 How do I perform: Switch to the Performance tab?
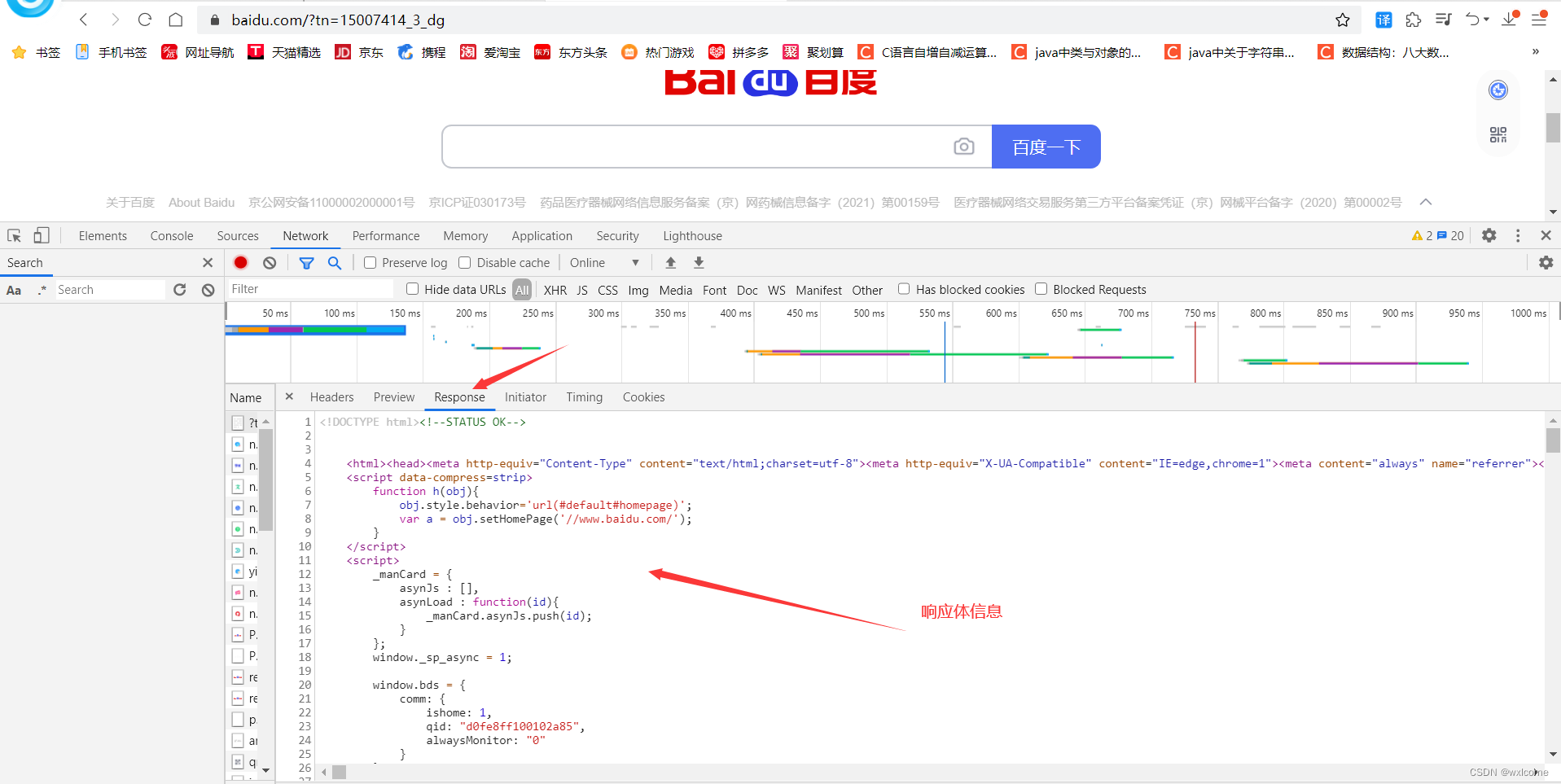point(386,235)
